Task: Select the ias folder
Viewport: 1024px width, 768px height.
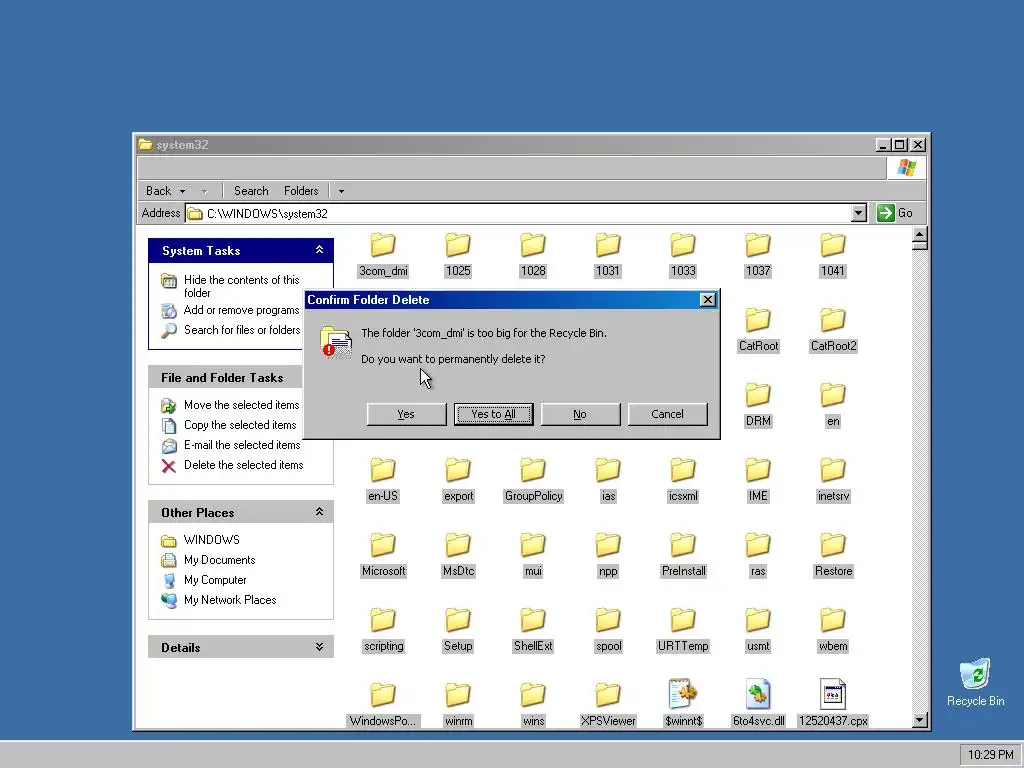Action: 608,480
